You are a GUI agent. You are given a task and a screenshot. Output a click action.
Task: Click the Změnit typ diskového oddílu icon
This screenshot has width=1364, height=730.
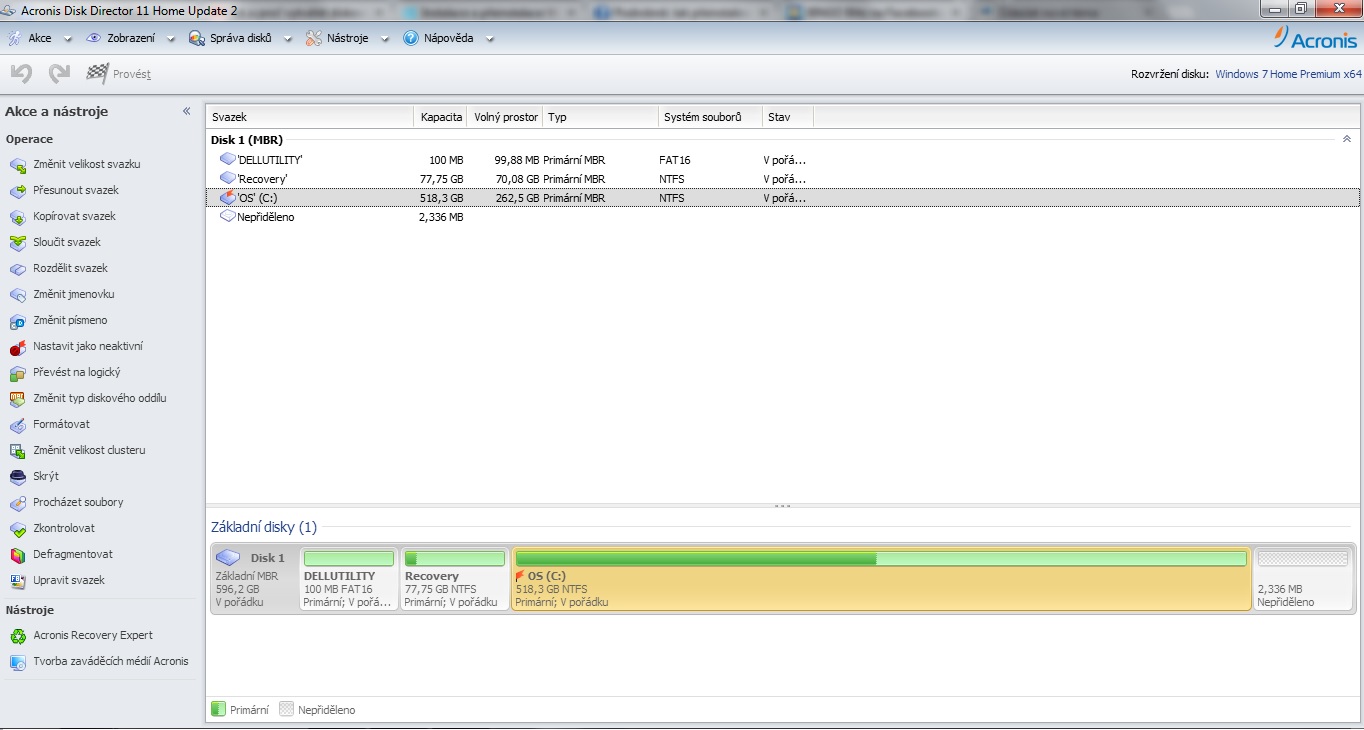(x=17, y=399)
